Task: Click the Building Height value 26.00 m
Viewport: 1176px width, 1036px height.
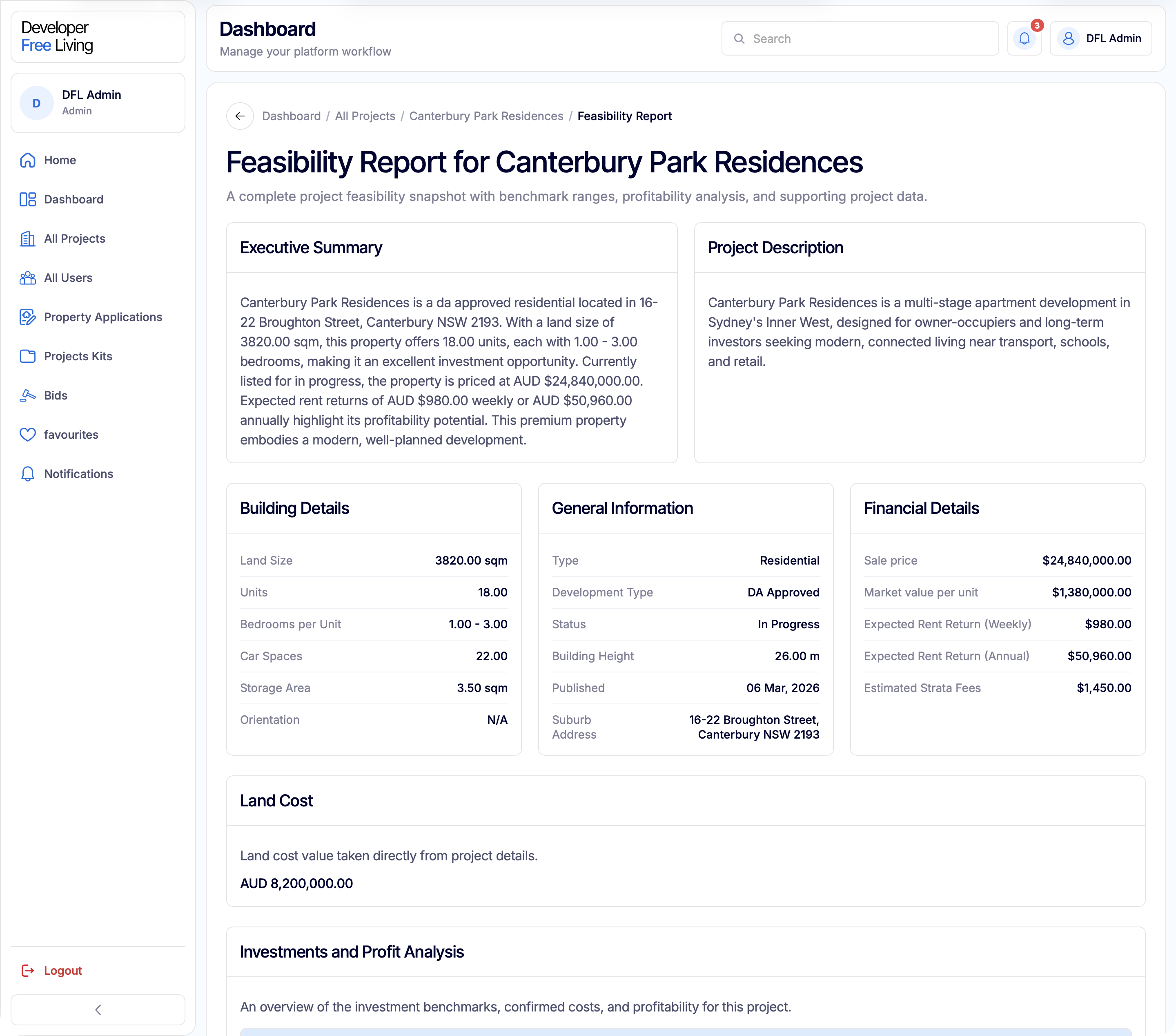Action: 797,656
